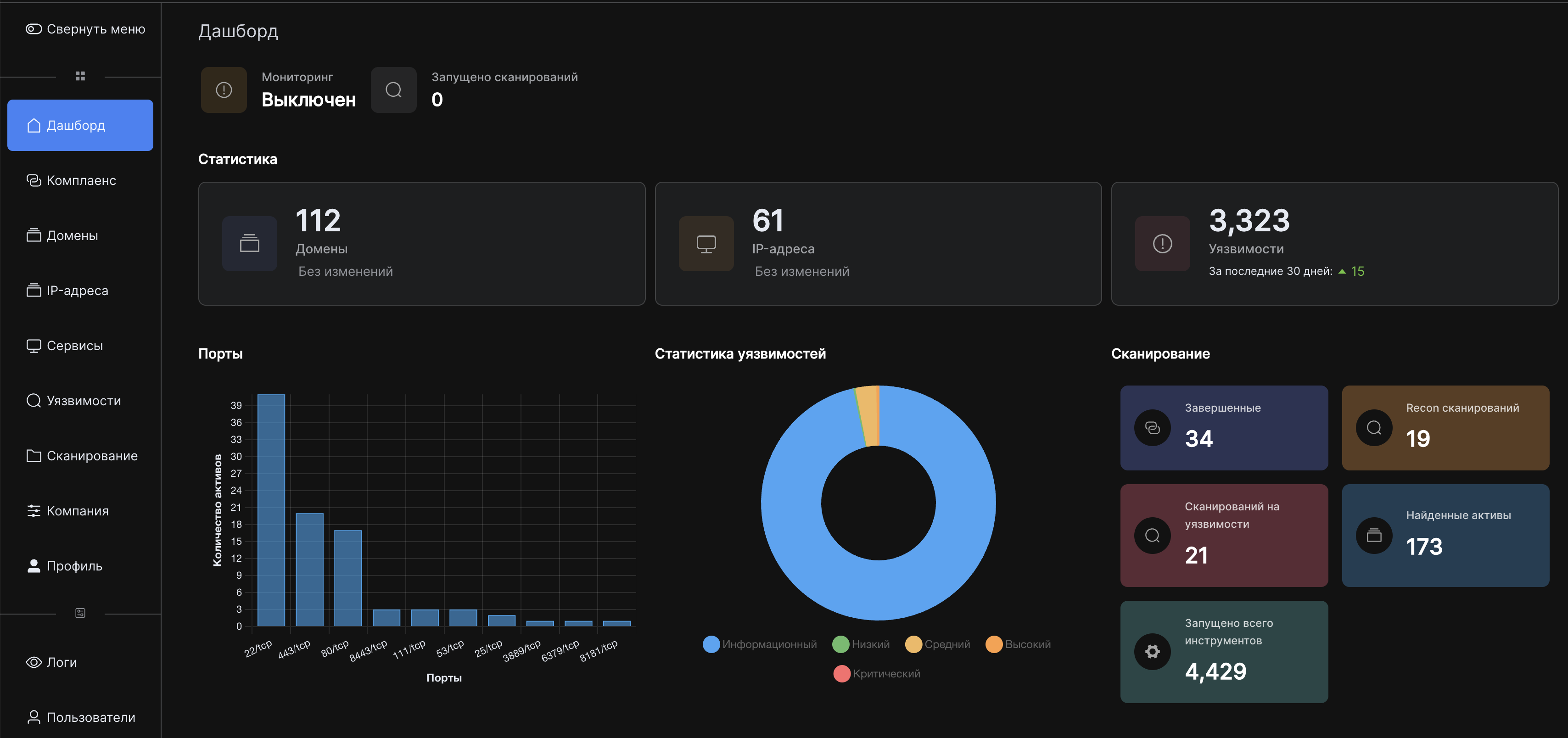Click the monitoring warning icon
This screenshot has width=1568, height=738.
(224, 90)
